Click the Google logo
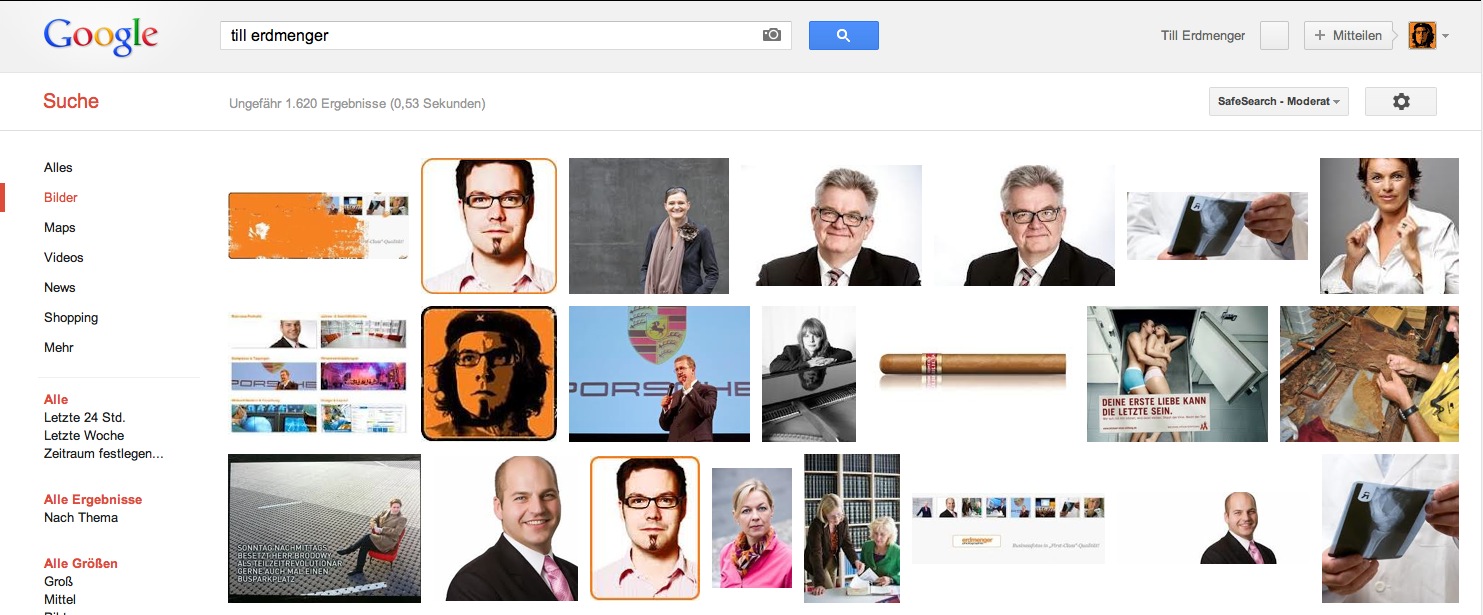 point(100,36)
